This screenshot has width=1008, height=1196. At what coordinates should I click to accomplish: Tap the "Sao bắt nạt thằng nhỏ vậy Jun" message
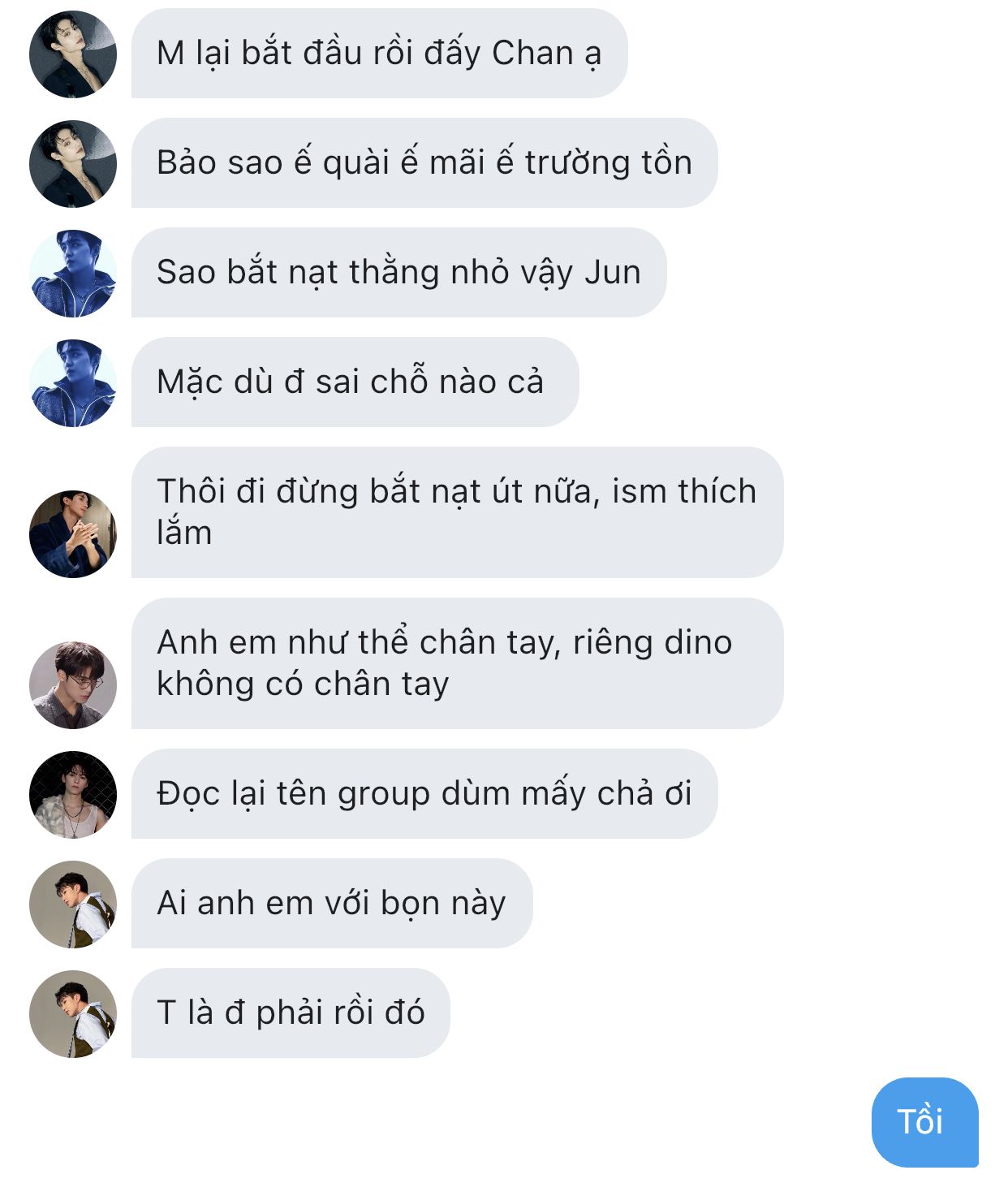398,273
